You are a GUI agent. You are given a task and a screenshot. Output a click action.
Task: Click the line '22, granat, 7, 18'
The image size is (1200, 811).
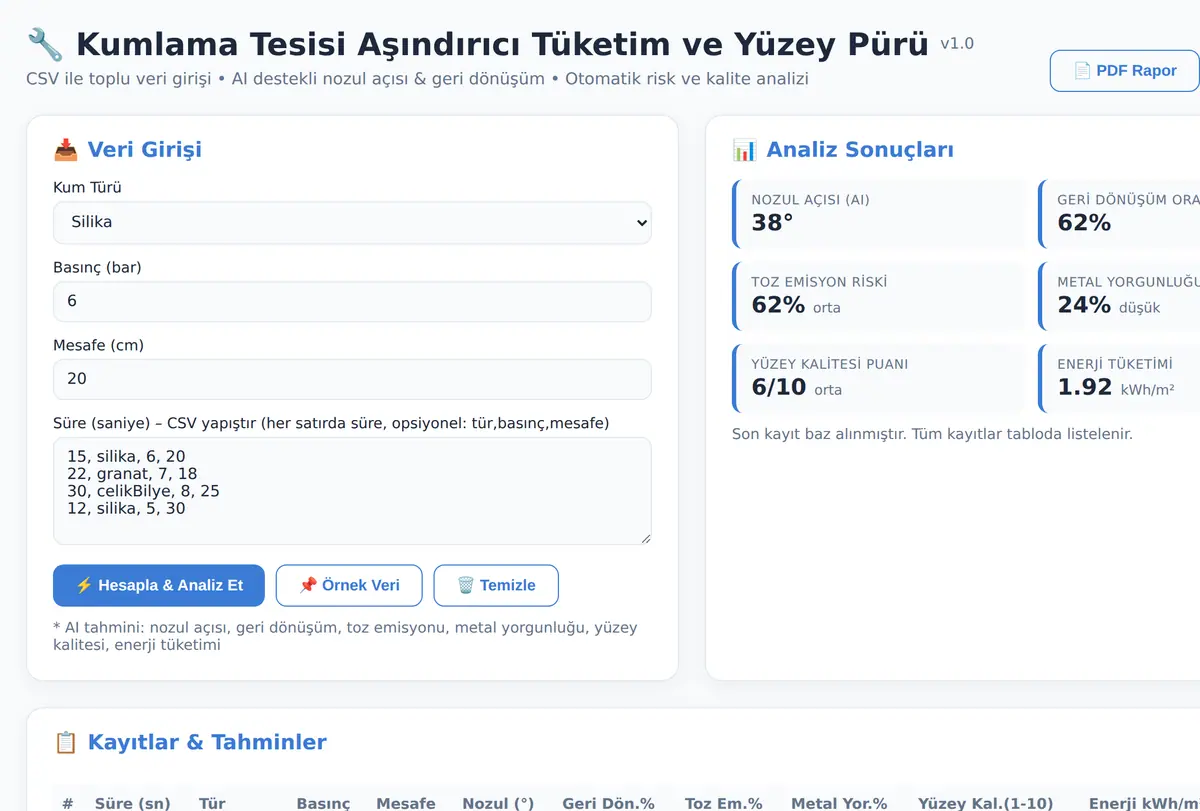(132, 473)
